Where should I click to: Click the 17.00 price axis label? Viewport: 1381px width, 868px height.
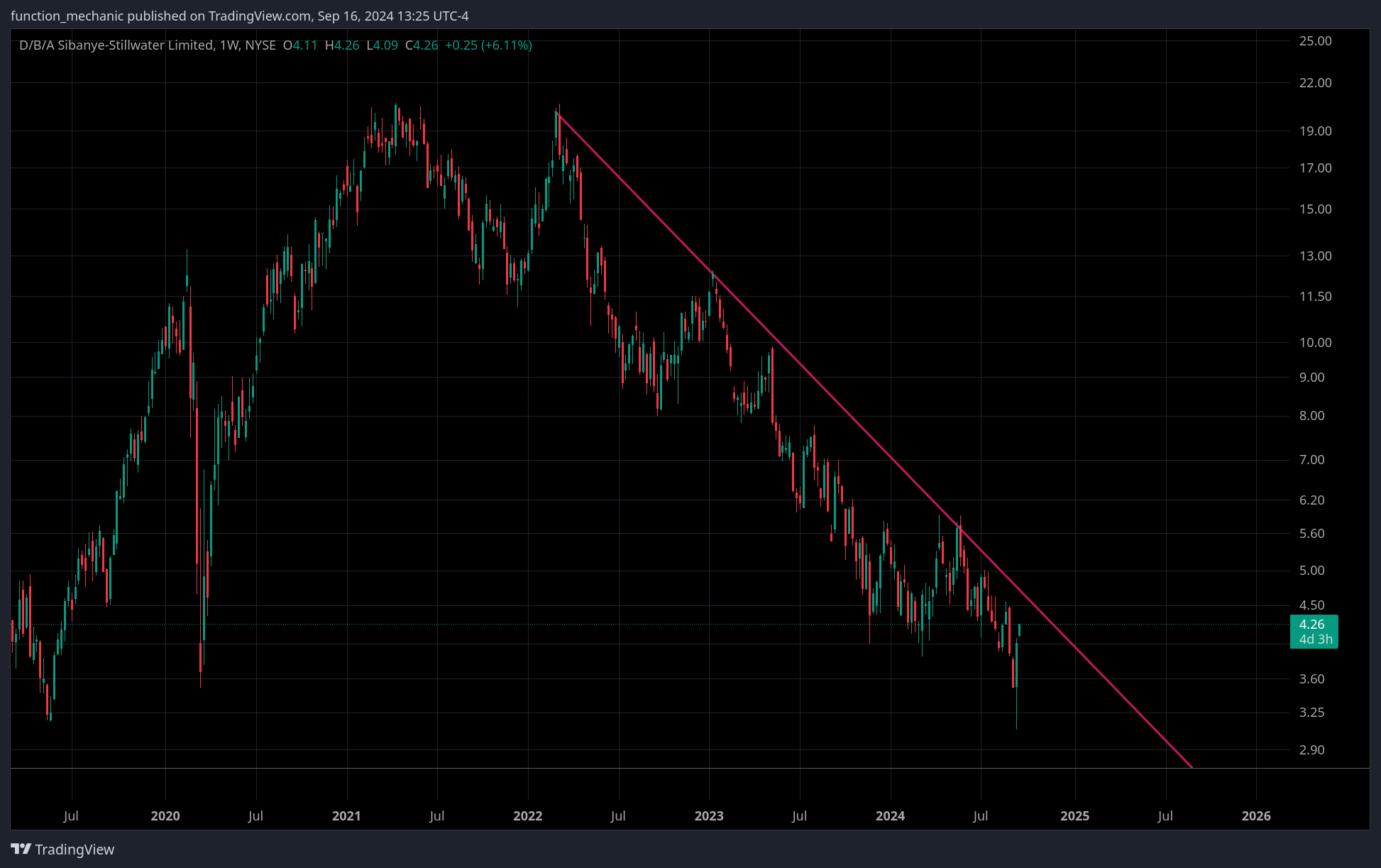click(x=1315, y=168)
